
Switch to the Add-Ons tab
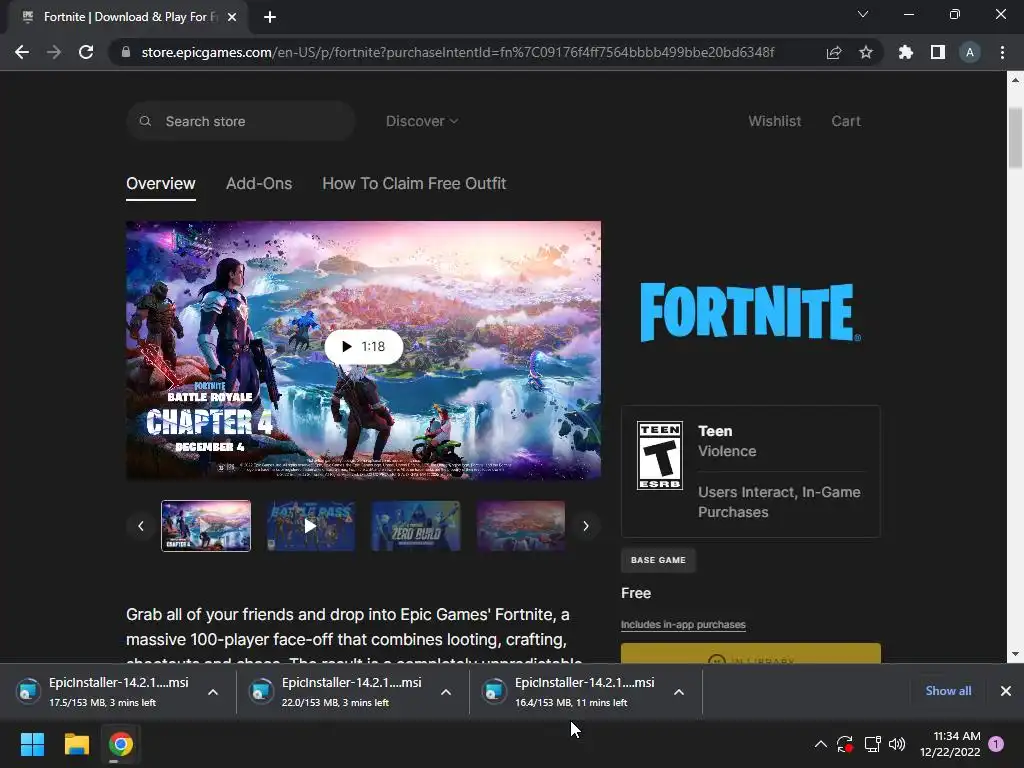click(259, 184)
